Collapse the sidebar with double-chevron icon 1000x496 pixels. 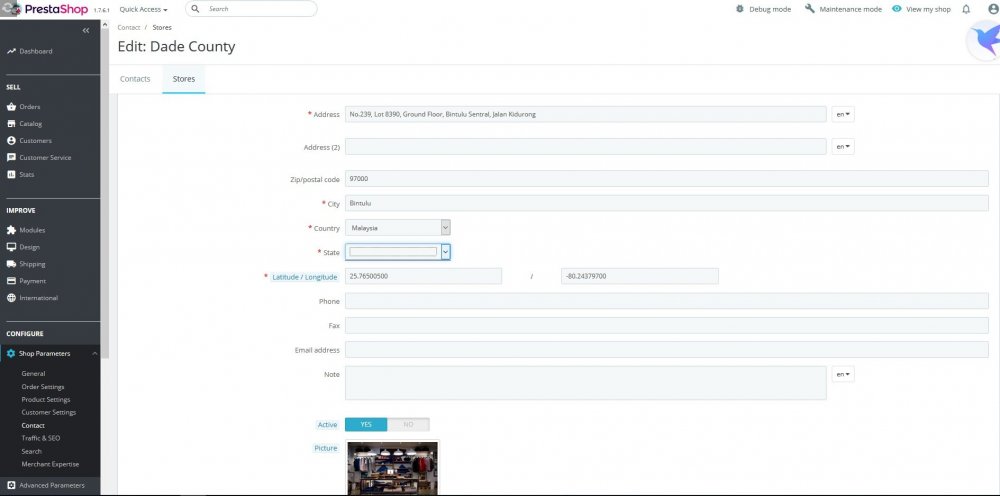[x=86, y=31]
